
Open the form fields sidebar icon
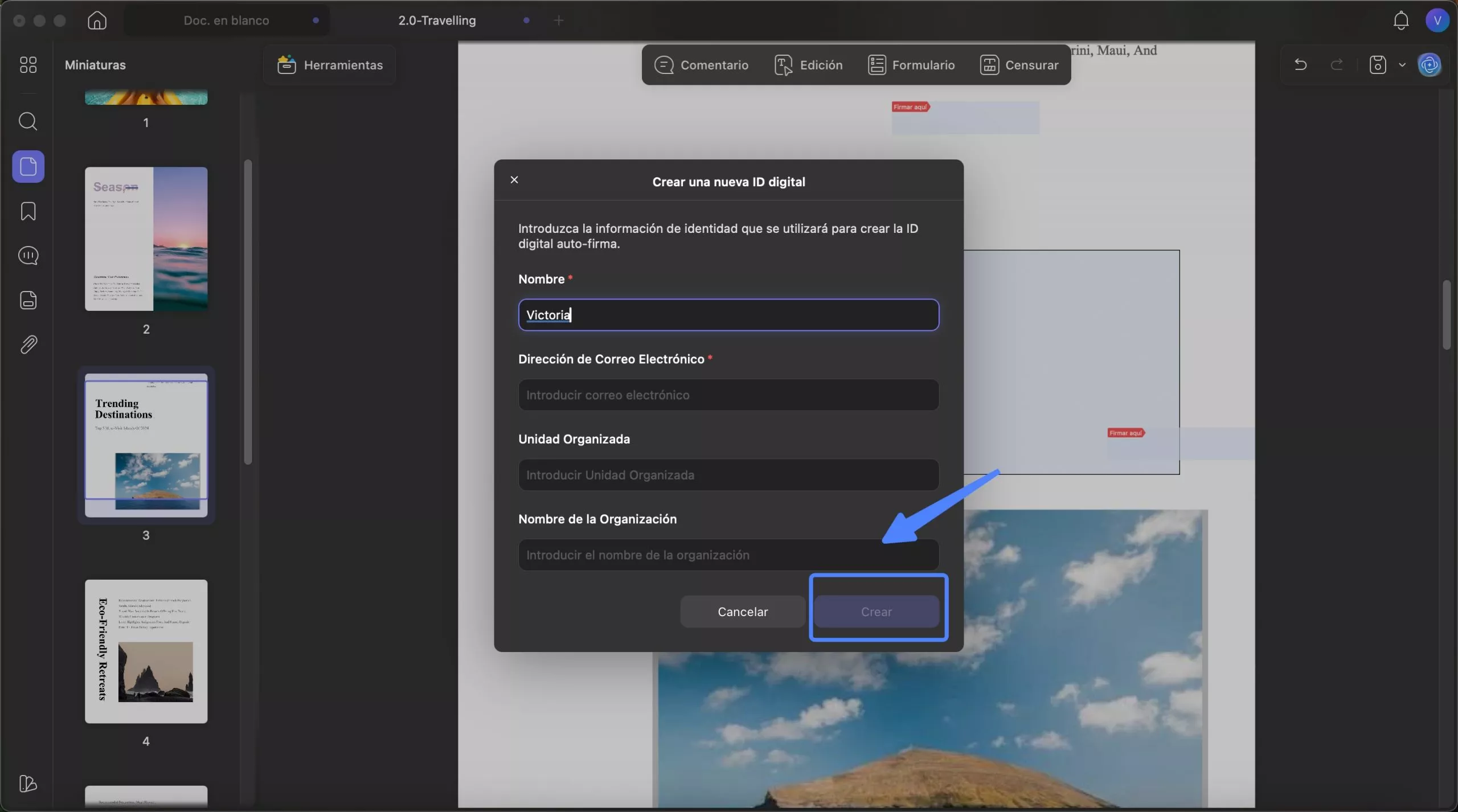(x=28, y=300)
